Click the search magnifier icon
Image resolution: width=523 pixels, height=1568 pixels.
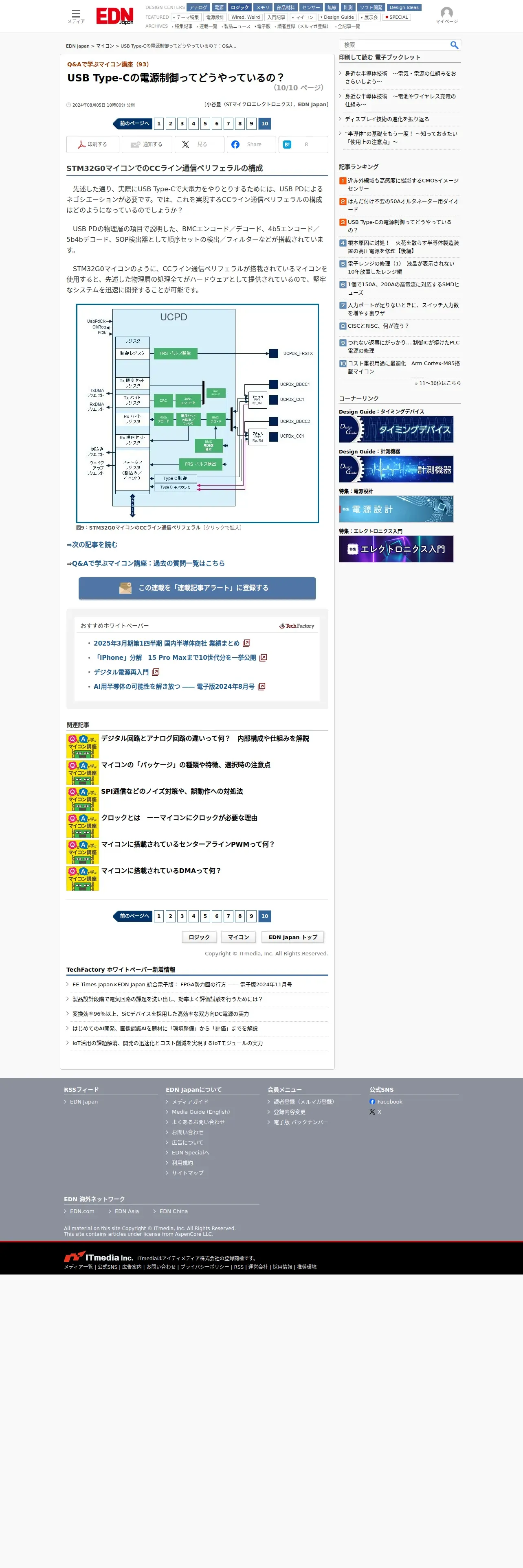(454, 45)
